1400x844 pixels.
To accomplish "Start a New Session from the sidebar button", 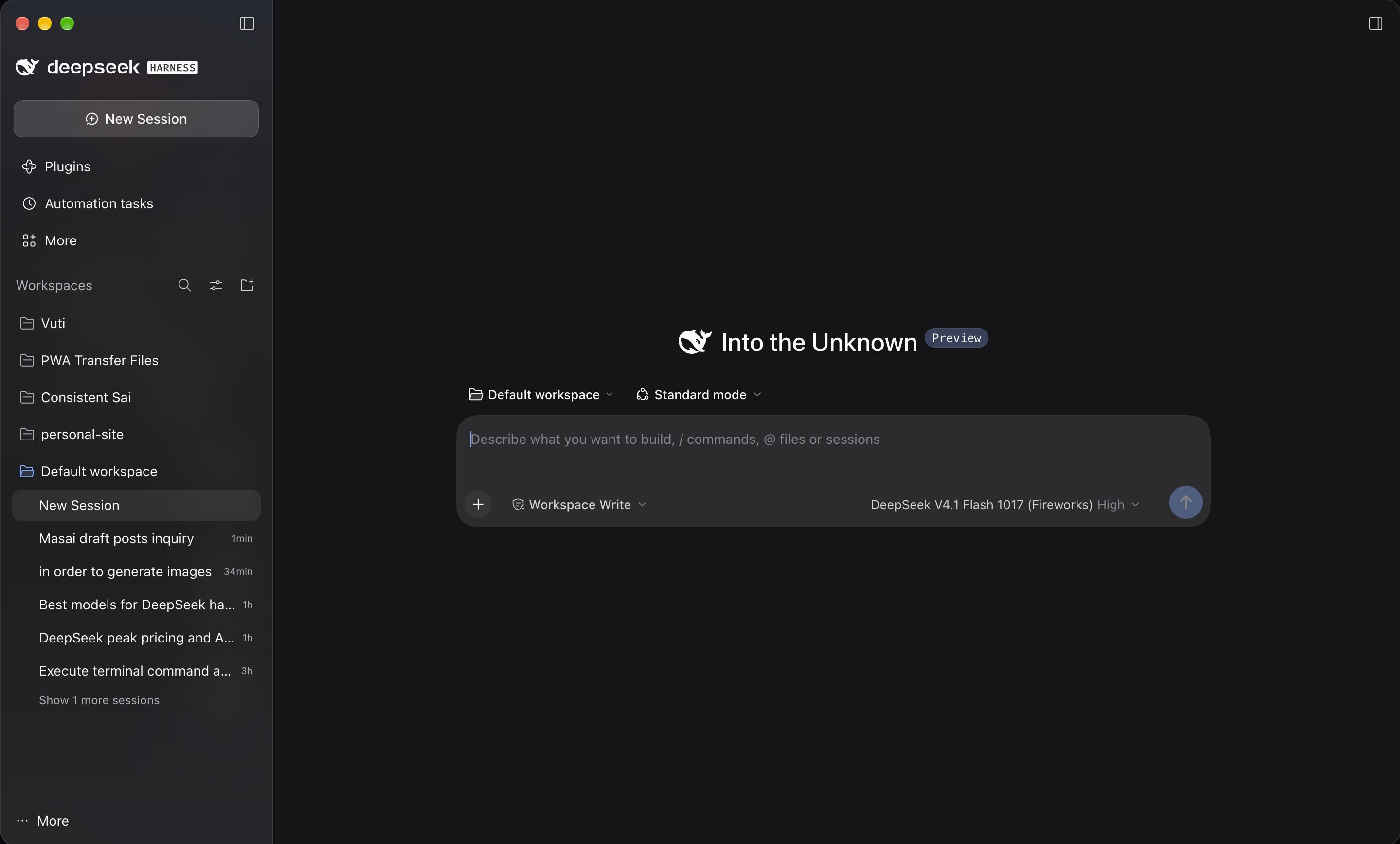I will [x=136, y=119].
